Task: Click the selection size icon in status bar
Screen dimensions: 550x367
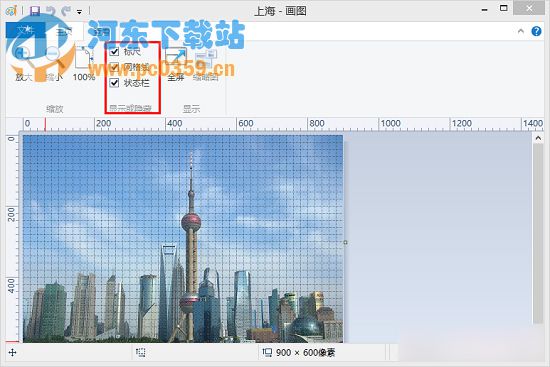Action: [x=141, y=353]
